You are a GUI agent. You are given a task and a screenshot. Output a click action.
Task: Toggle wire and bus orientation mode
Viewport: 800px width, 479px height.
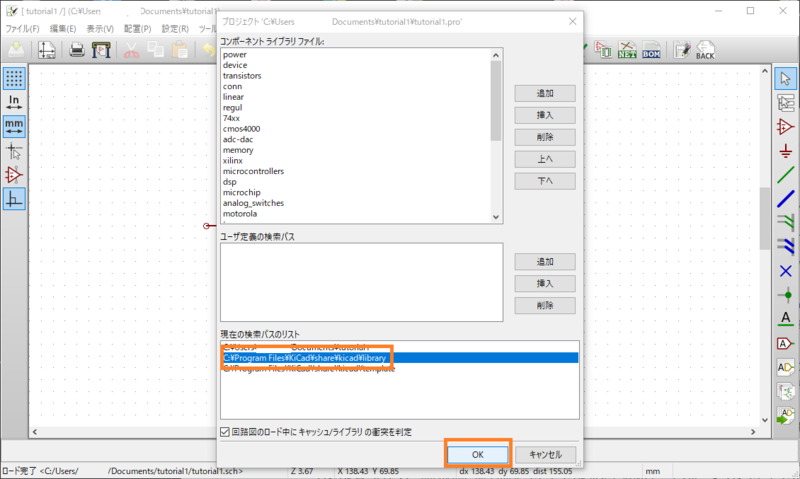click(14, 199)
